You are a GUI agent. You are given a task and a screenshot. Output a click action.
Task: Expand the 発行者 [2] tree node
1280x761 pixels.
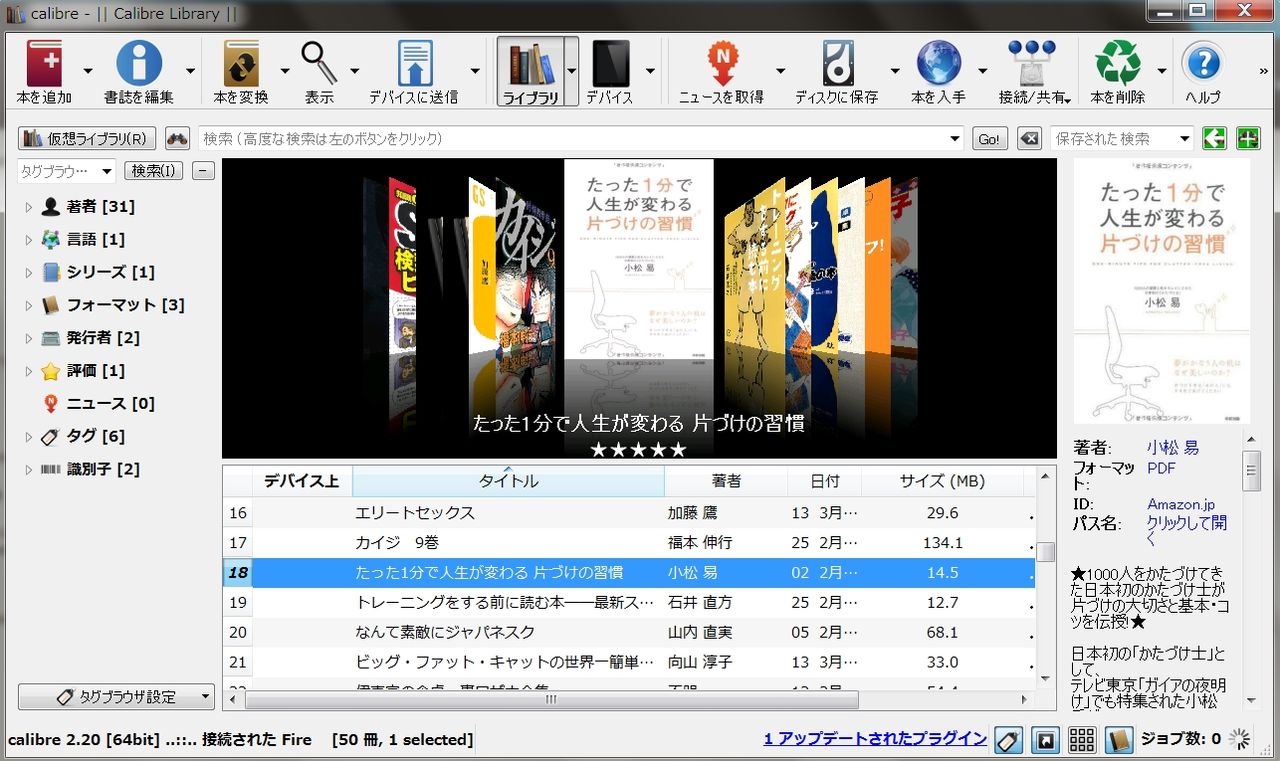click(x=29, y=338)
